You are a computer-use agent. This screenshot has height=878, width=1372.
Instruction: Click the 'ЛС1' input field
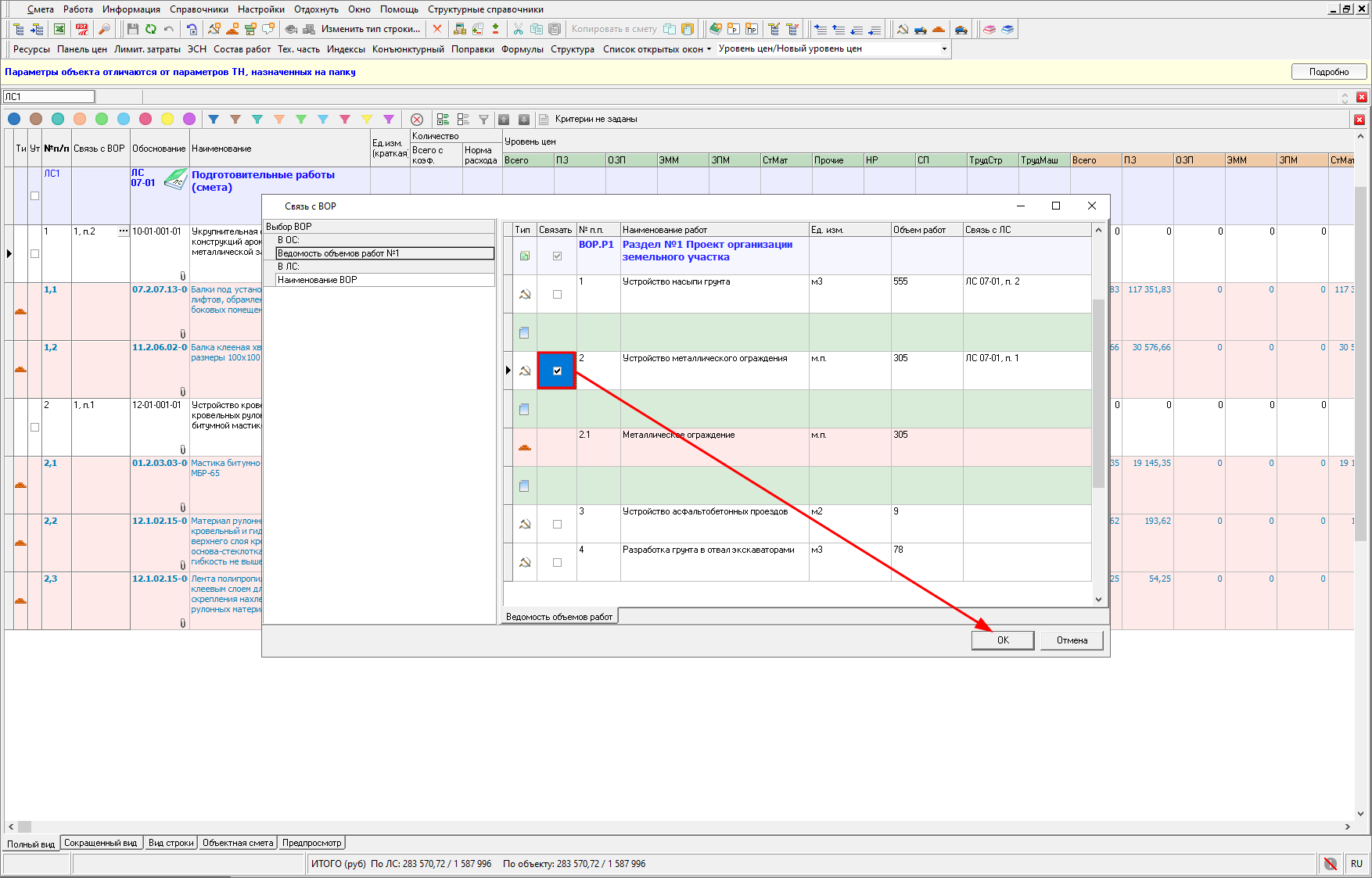point(48,97)
